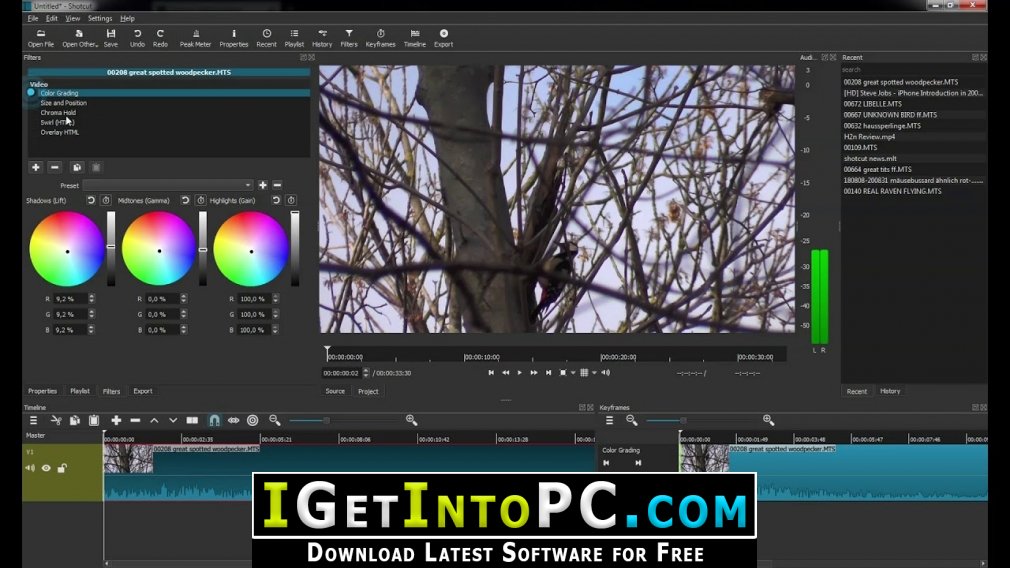The height and width of the screenshot is (568, 1010).
Task: Click the timeline paste clipboard icon
Action: pyautogui.click(x=94, y=421)
